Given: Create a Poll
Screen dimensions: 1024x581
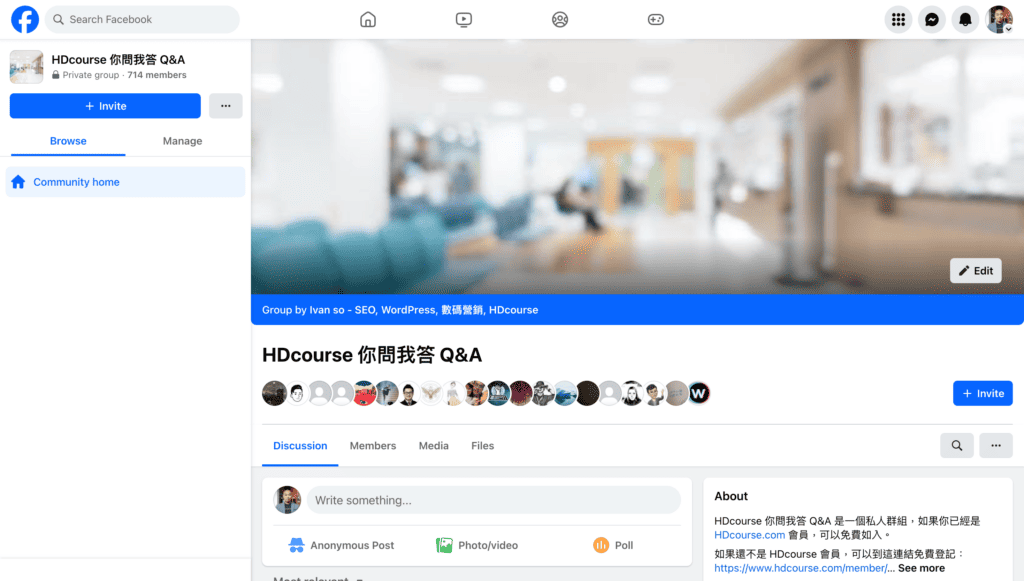Looking at the screenshot, I should coord(613,545).
